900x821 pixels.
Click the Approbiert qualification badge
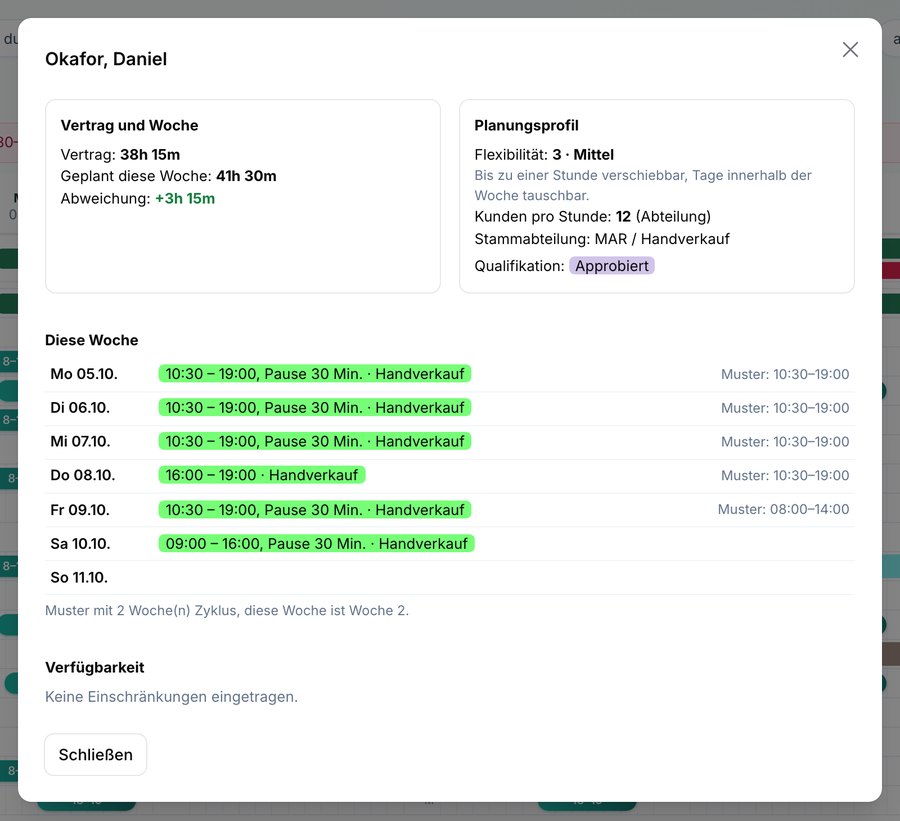click(x=612, y=266)
